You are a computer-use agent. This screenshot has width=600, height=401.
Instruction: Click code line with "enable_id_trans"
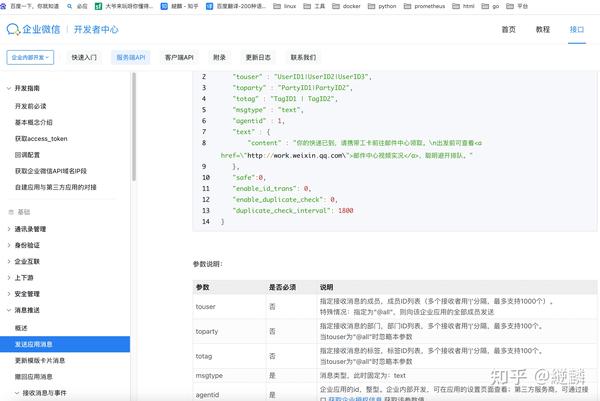coord(272,189)
